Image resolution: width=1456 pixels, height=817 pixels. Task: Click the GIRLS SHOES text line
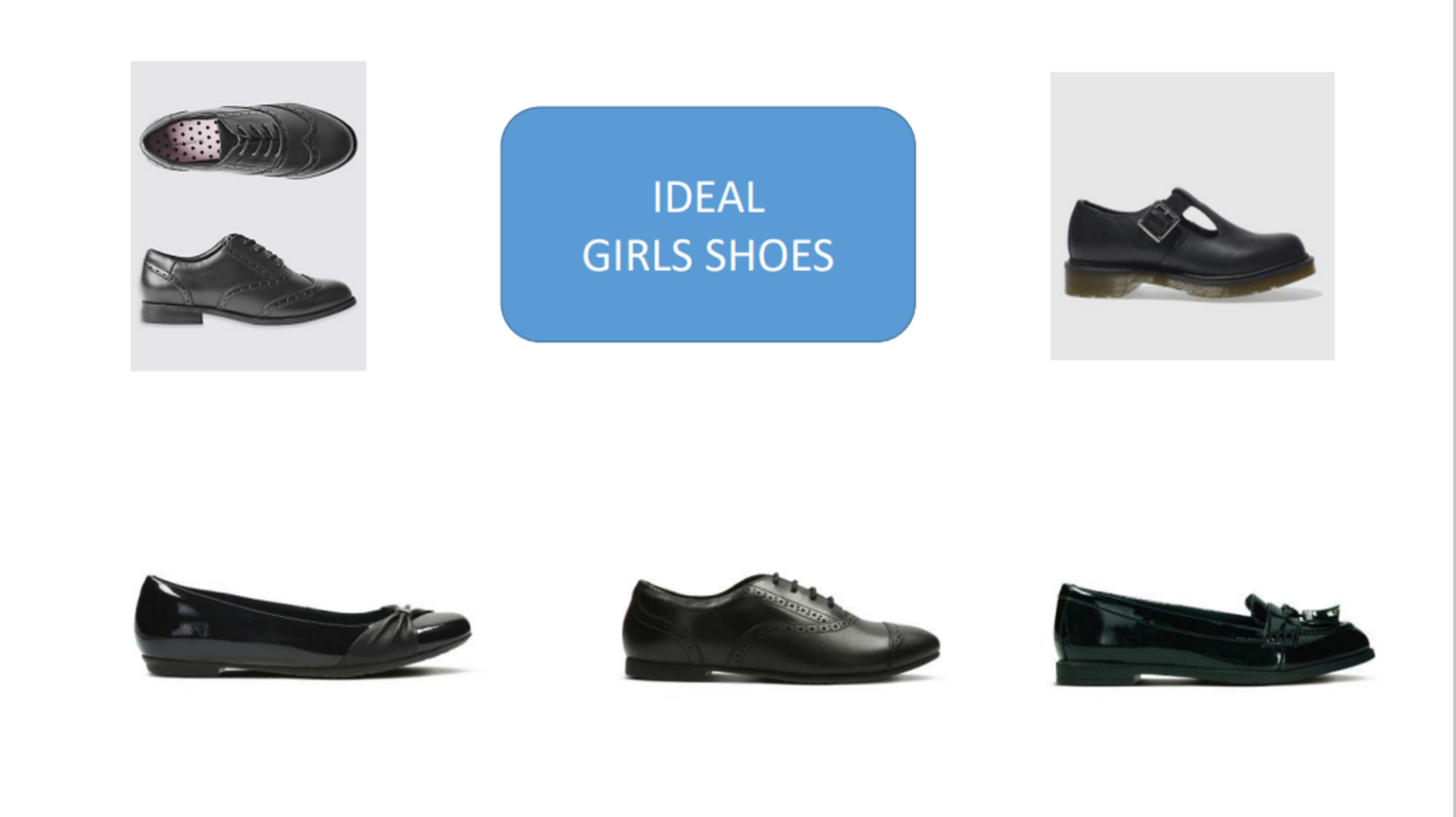pos(708,256)
